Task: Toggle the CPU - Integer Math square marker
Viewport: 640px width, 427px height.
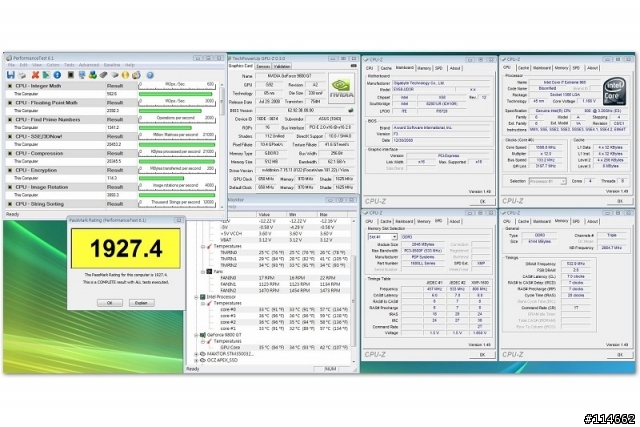Action: pos(10,86)
